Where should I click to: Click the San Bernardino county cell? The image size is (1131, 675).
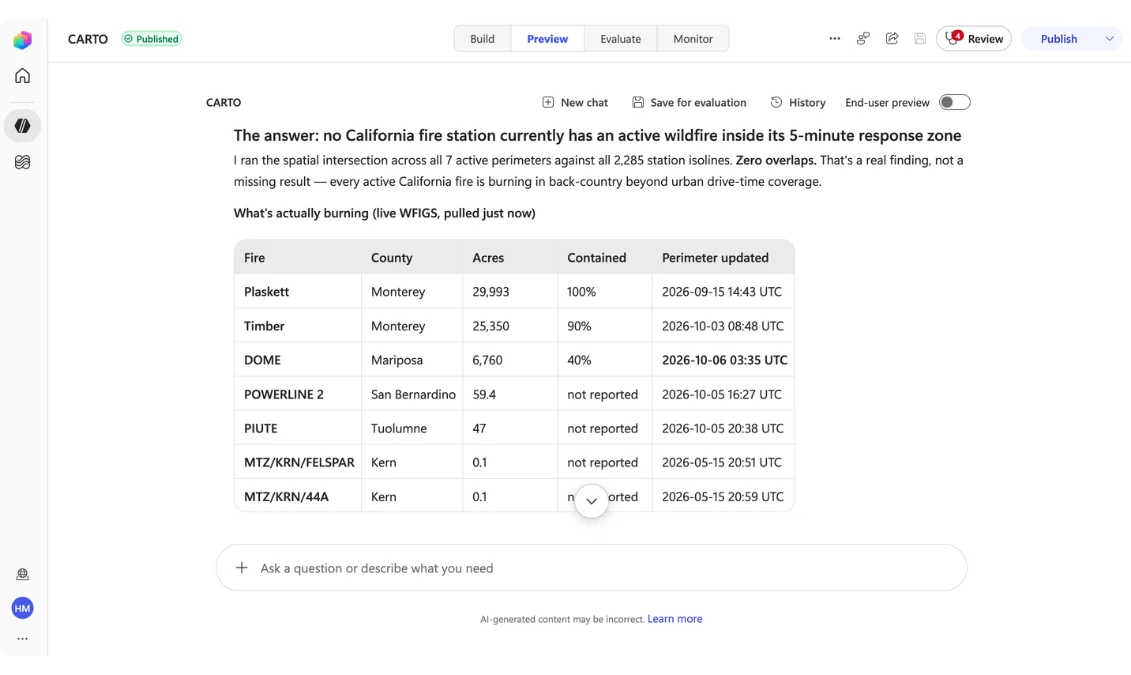413,394
